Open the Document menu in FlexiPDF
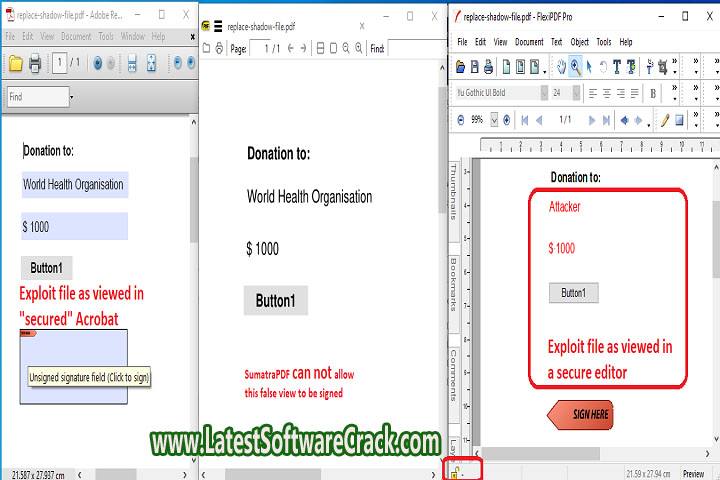This screenshot has width=720, height=480. pyautogui.click(x=529, y=42)
